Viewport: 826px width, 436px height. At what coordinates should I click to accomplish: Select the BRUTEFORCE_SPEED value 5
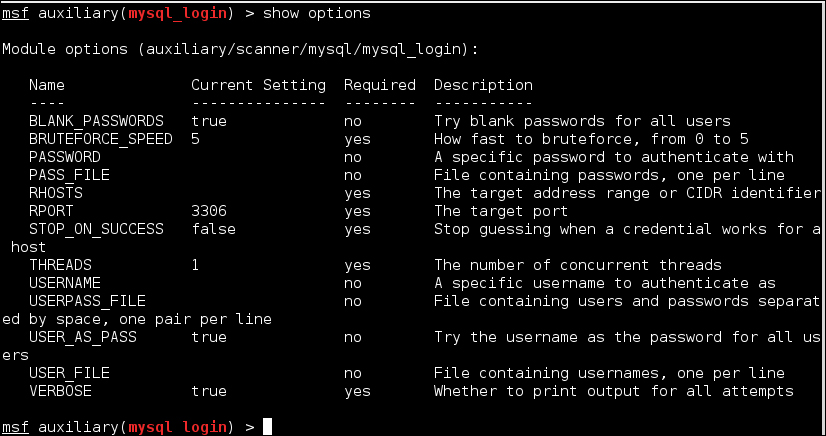click(195, 139)
